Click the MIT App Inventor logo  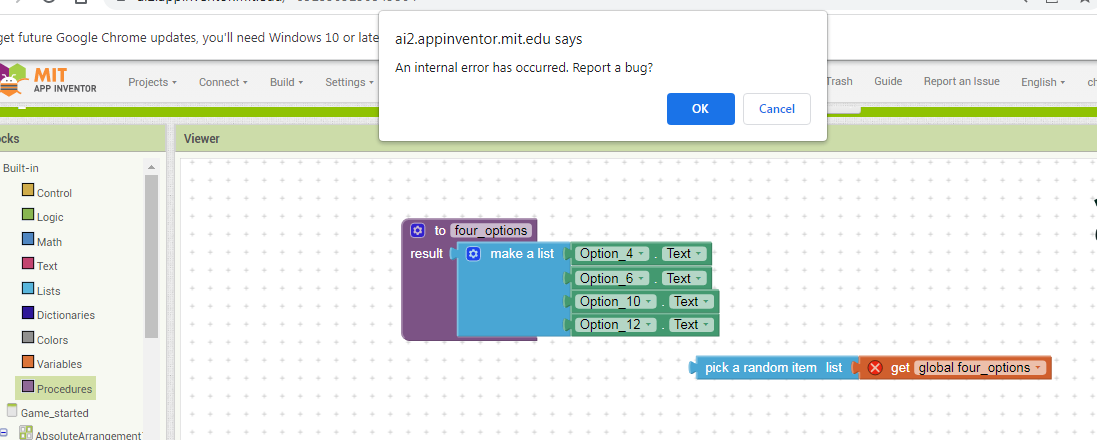[50, 82]
